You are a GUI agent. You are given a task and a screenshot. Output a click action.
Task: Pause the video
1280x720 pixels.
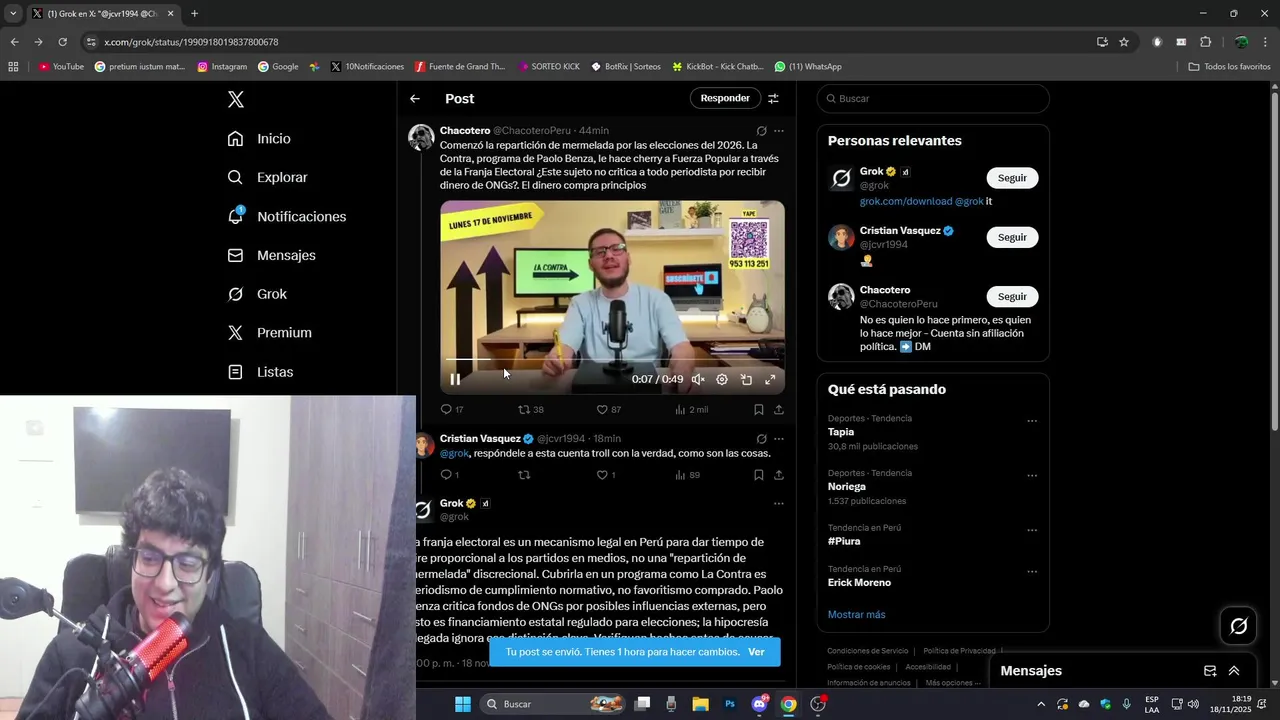[455, 379]
